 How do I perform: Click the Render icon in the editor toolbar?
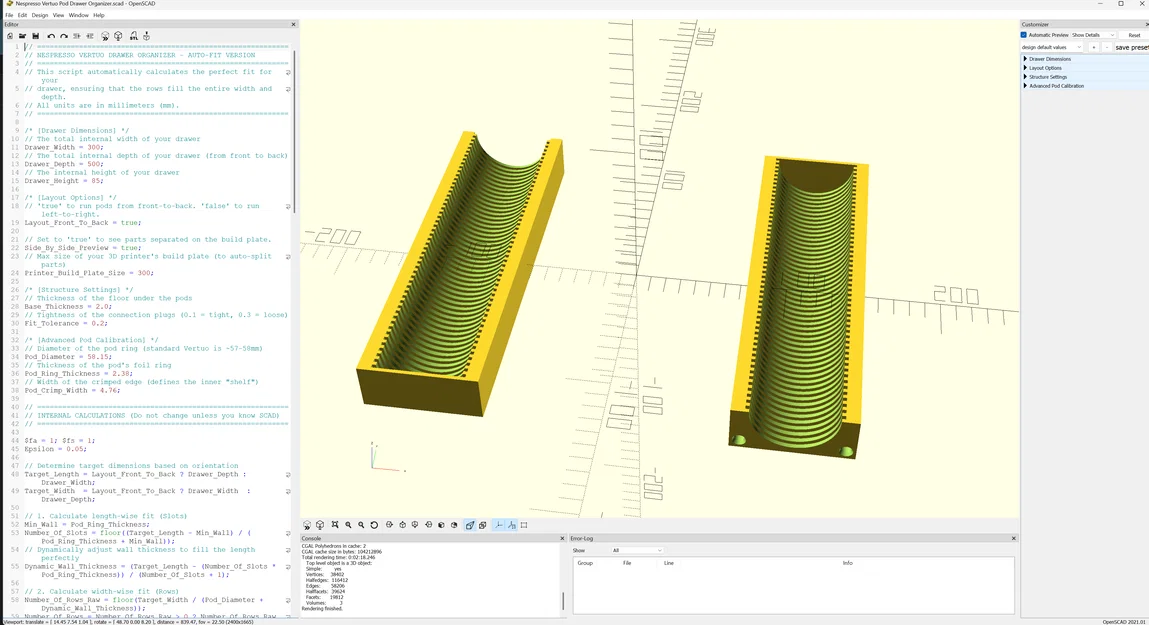pos(118,36)
